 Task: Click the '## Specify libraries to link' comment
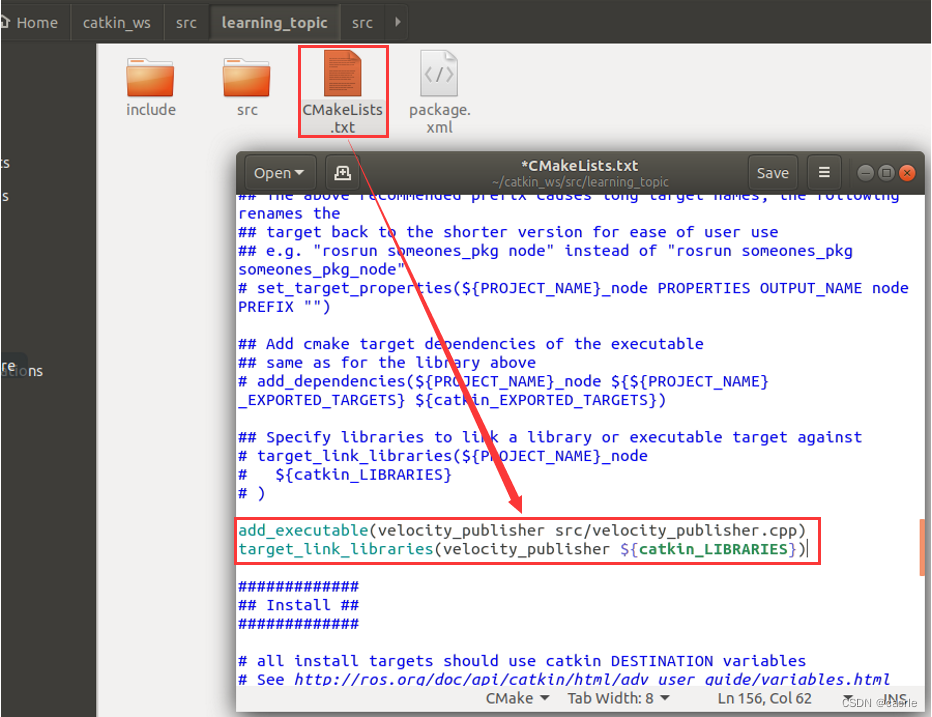[x=550, y=438]
